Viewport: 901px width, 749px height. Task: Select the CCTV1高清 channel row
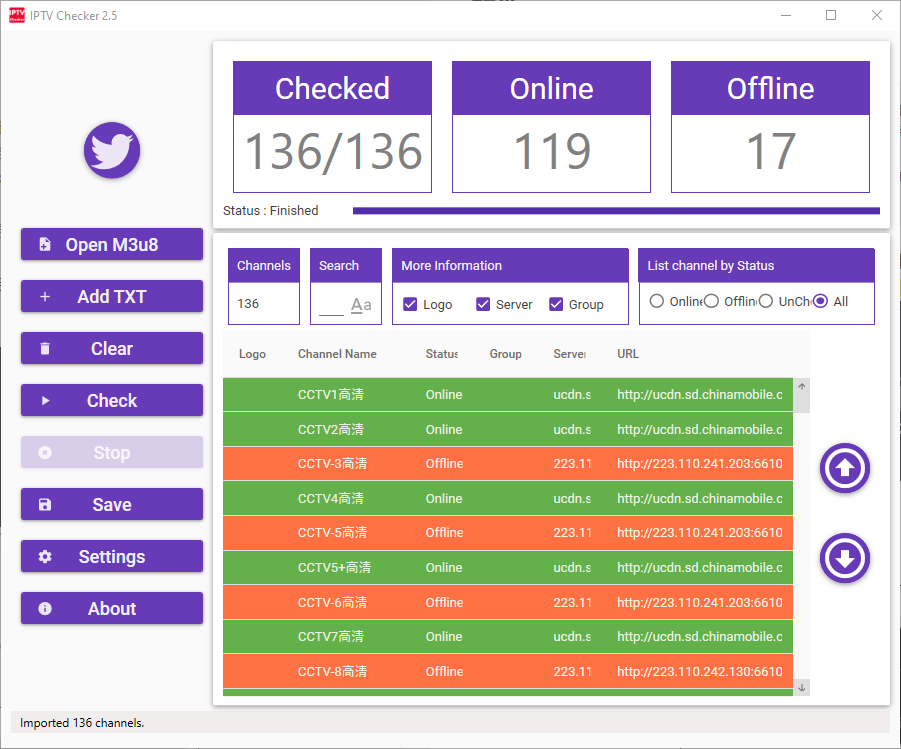coord(508,394)
